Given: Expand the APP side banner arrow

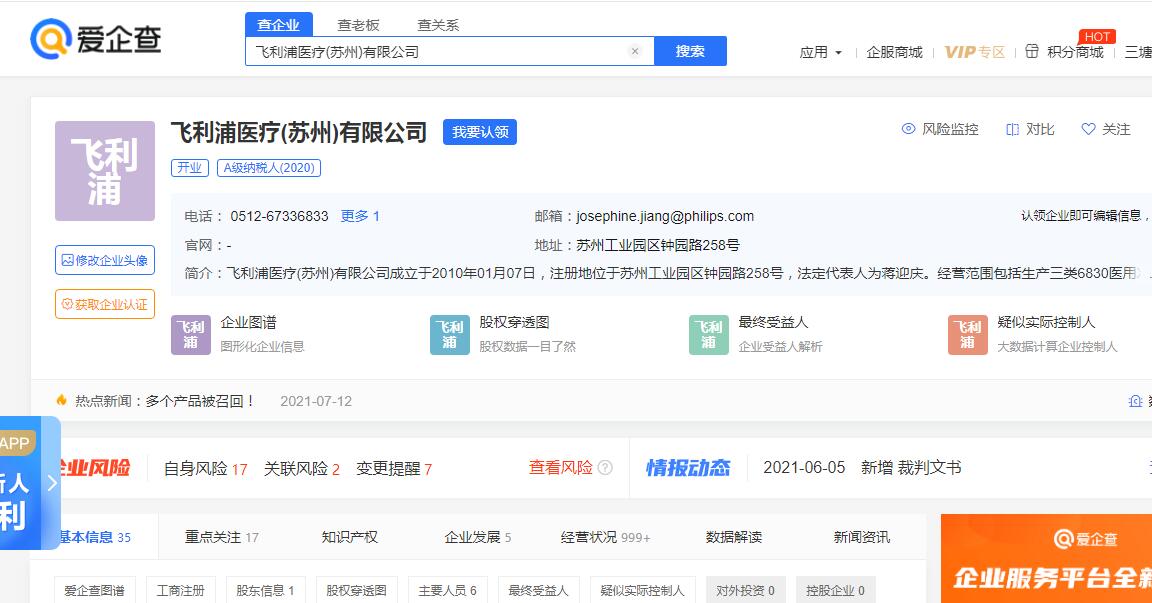Looking at the screenshot, I should click(51, 483).
